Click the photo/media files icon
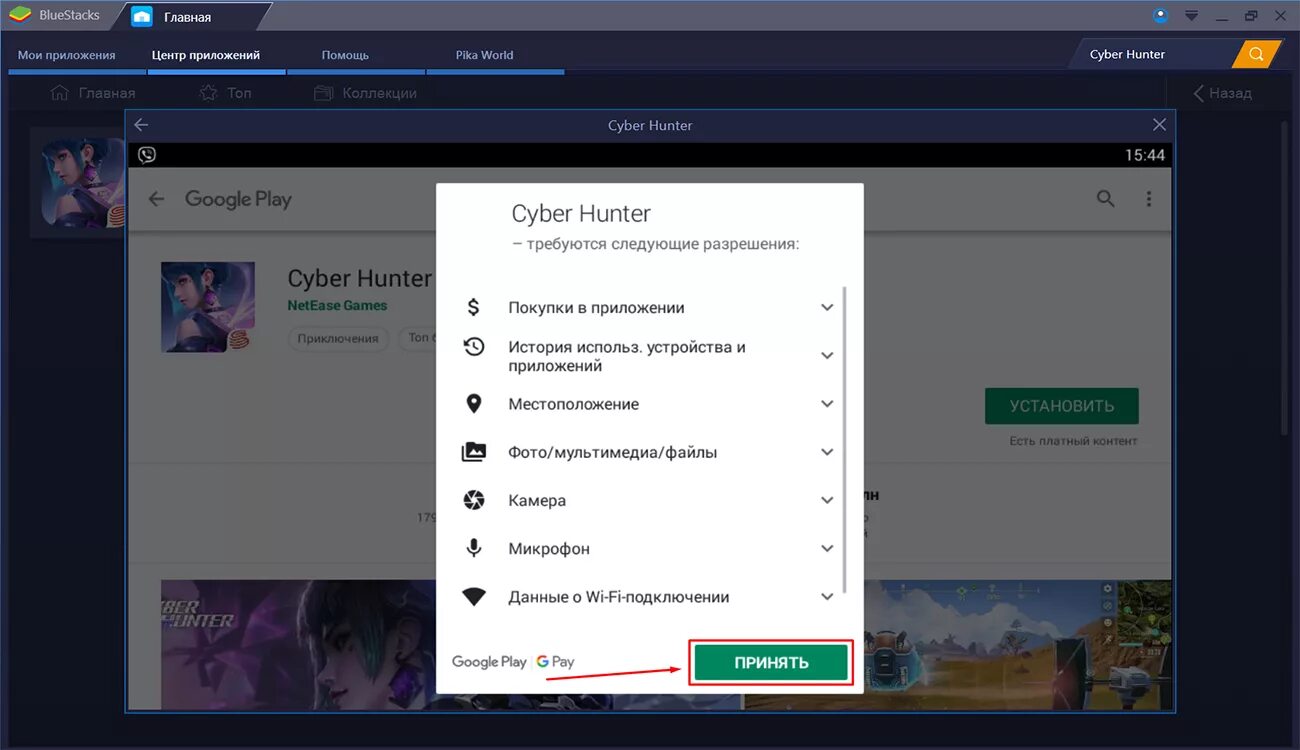 pos(474,452)
